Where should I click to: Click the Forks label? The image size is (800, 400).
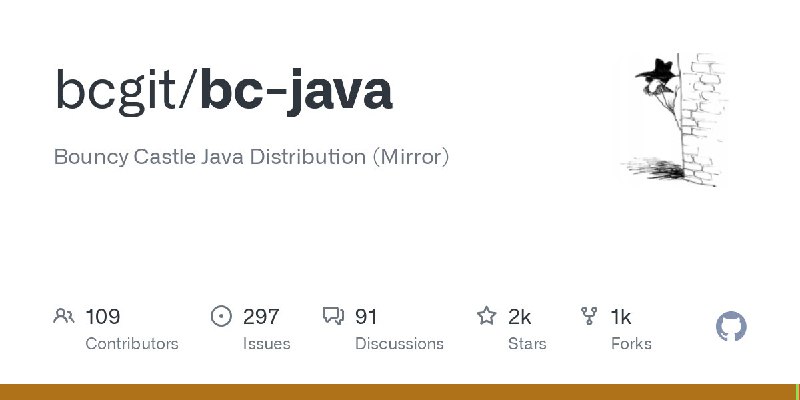click(x=631, y=343)
